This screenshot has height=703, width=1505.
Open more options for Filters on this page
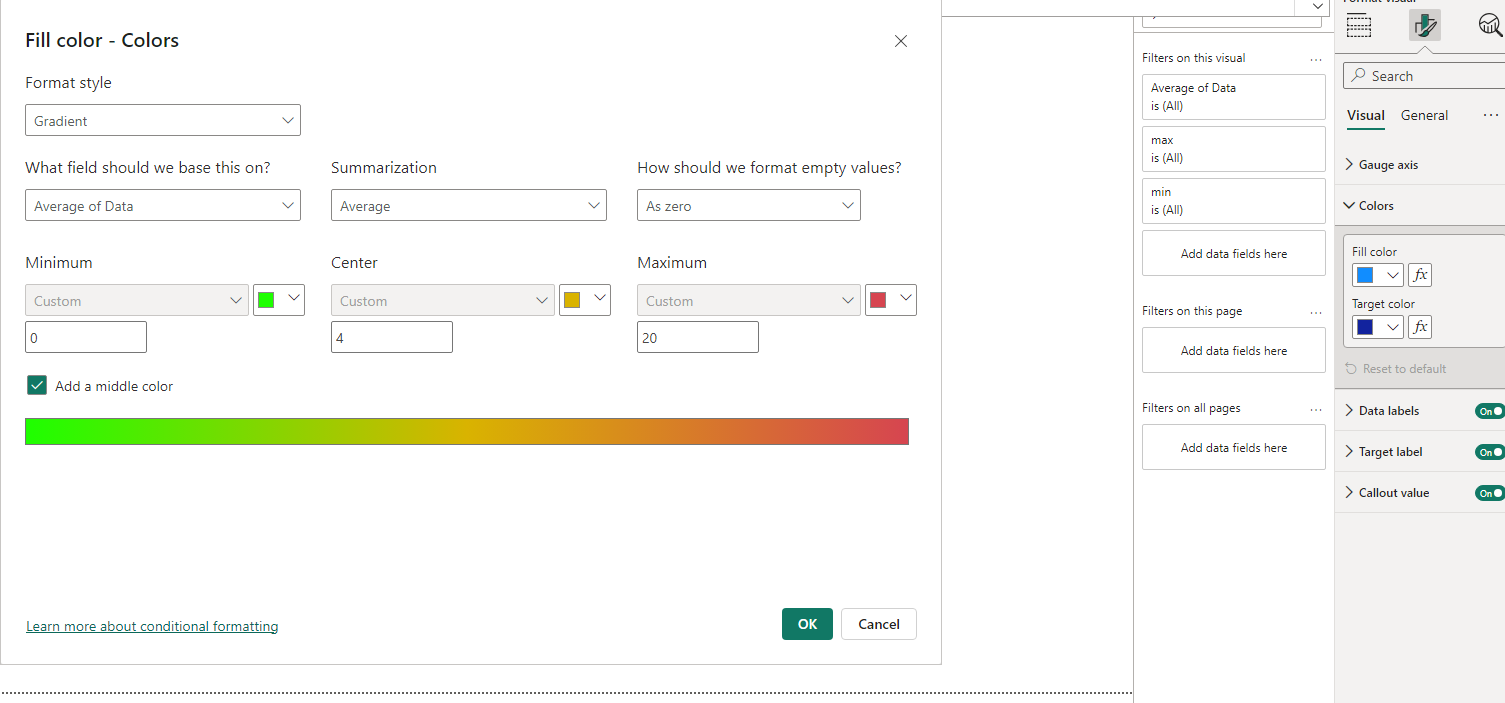coord(1316,312)
